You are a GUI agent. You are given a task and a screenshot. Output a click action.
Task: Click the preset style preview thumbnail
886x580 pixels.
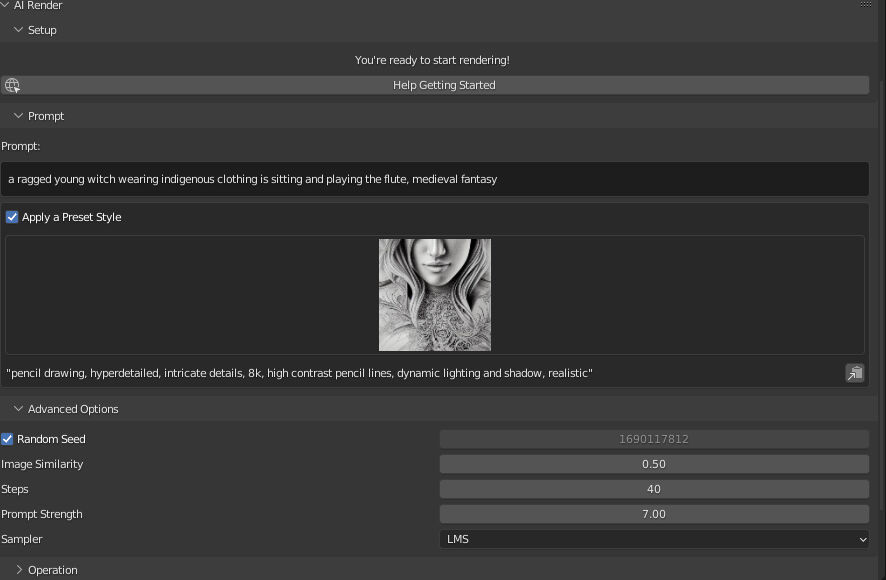[434, 294]
